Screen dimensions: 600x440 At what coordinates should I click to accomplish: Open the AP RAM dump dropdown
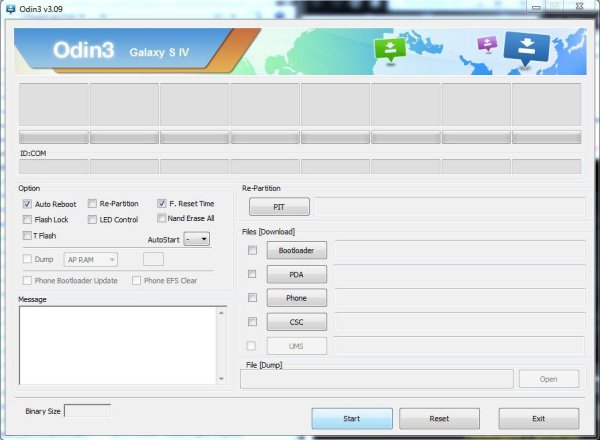click(91, 260)
